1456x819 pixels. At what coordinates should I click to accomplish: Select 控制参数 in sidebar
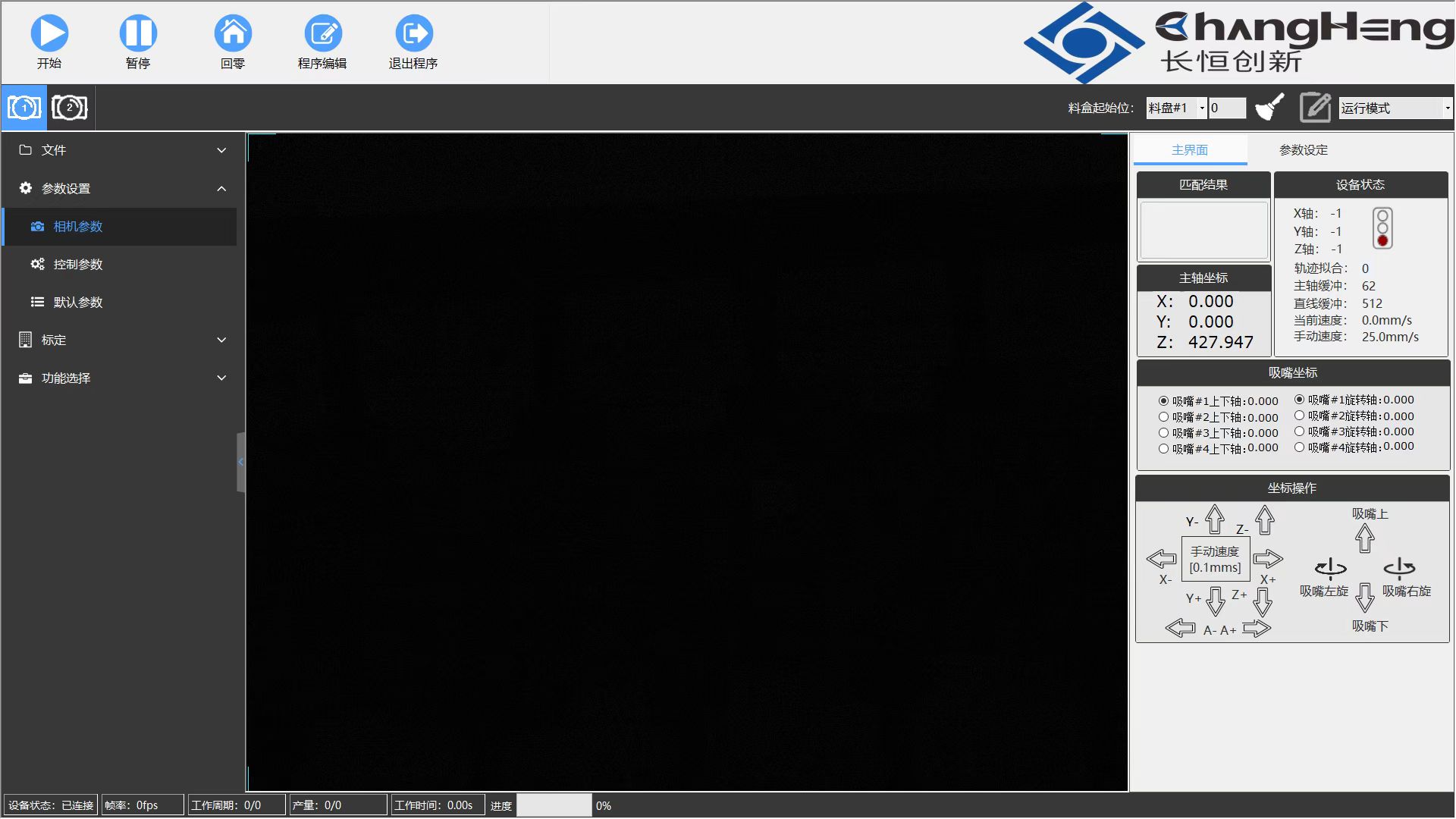(x=78, y=265)
